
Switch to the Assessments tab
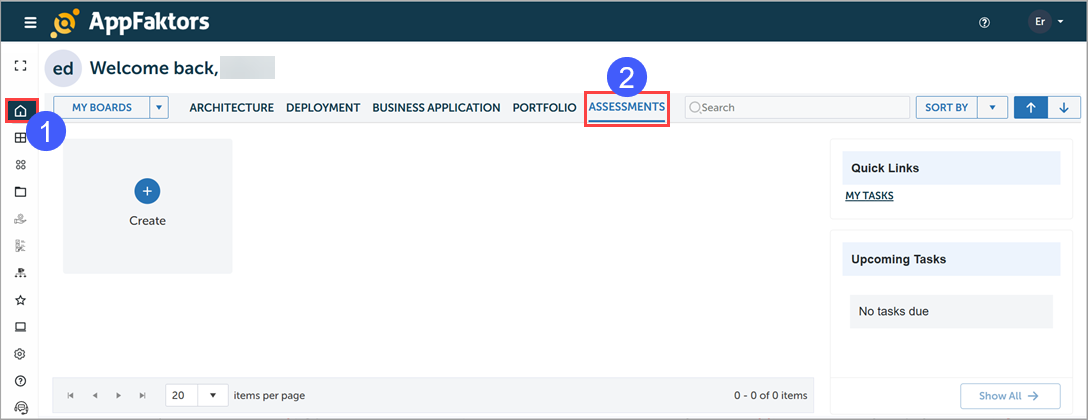pyautogui.click(x=626, y=107)
